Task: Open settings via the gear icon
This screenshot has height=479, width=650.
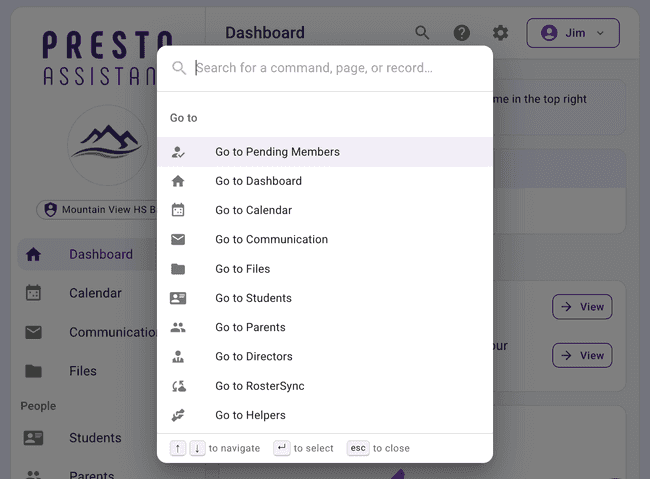Action: click(x=500, y=32)
